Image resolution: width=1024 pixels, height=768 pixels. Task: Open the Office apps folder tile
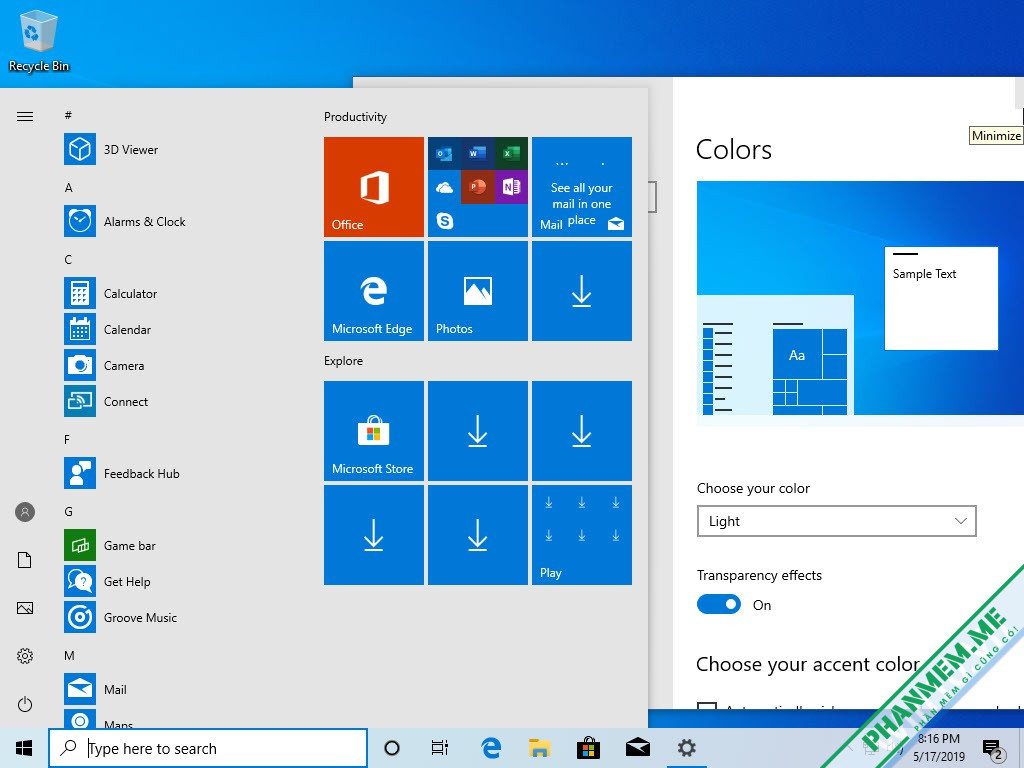coord(477,187)
